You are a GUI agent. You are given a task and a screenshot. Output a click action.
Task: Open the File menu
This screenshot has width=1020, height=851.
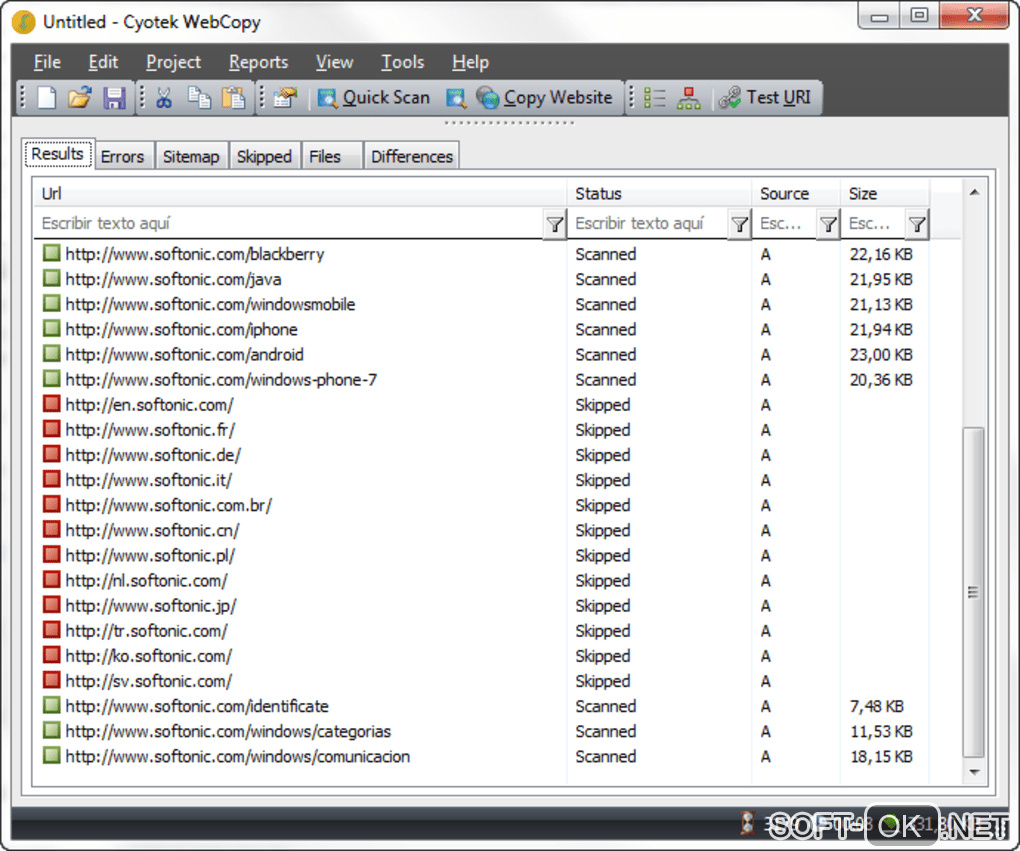point(47,62)
